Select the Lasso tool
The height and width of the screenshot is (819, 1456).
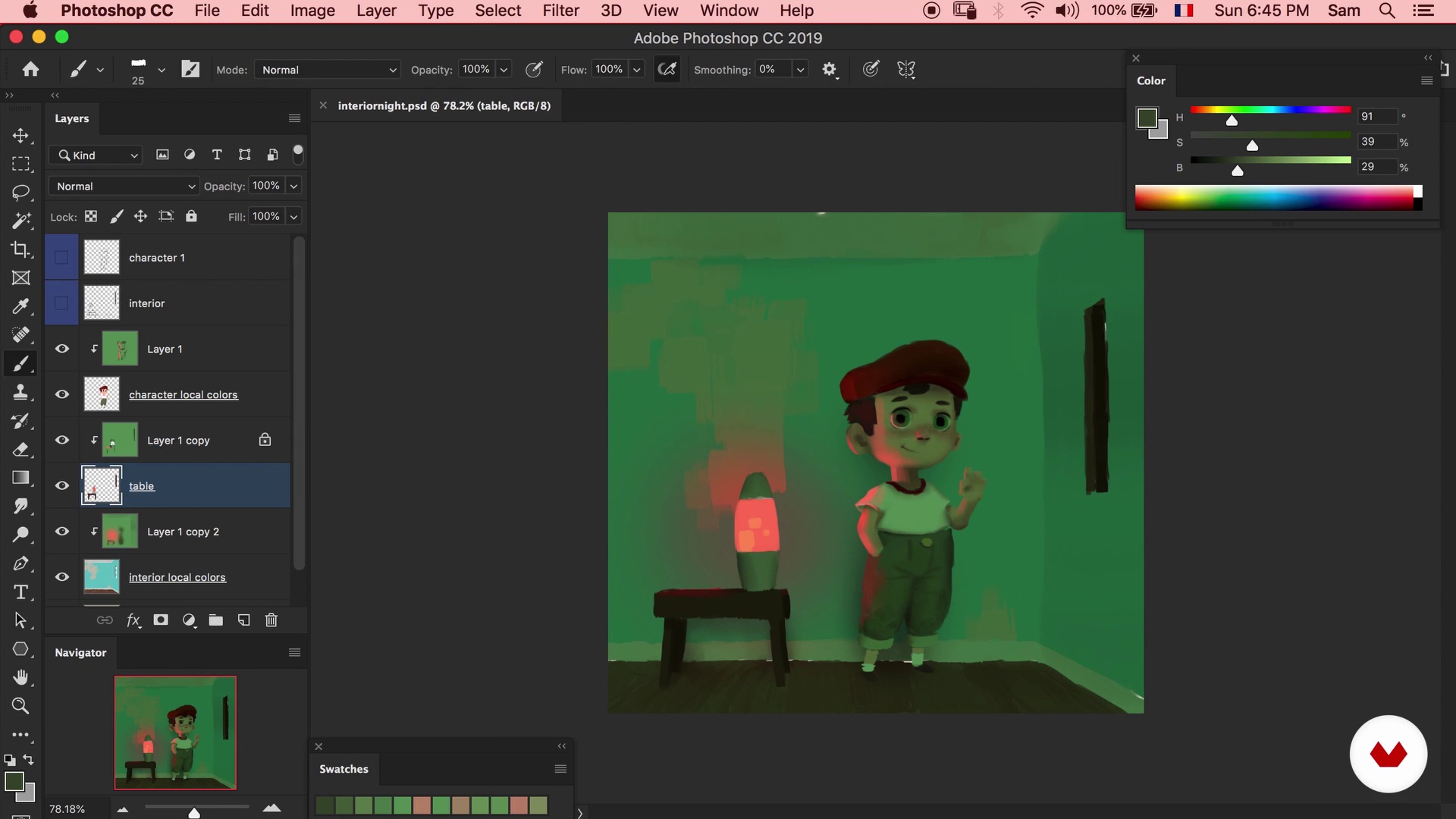pos(20,193)
